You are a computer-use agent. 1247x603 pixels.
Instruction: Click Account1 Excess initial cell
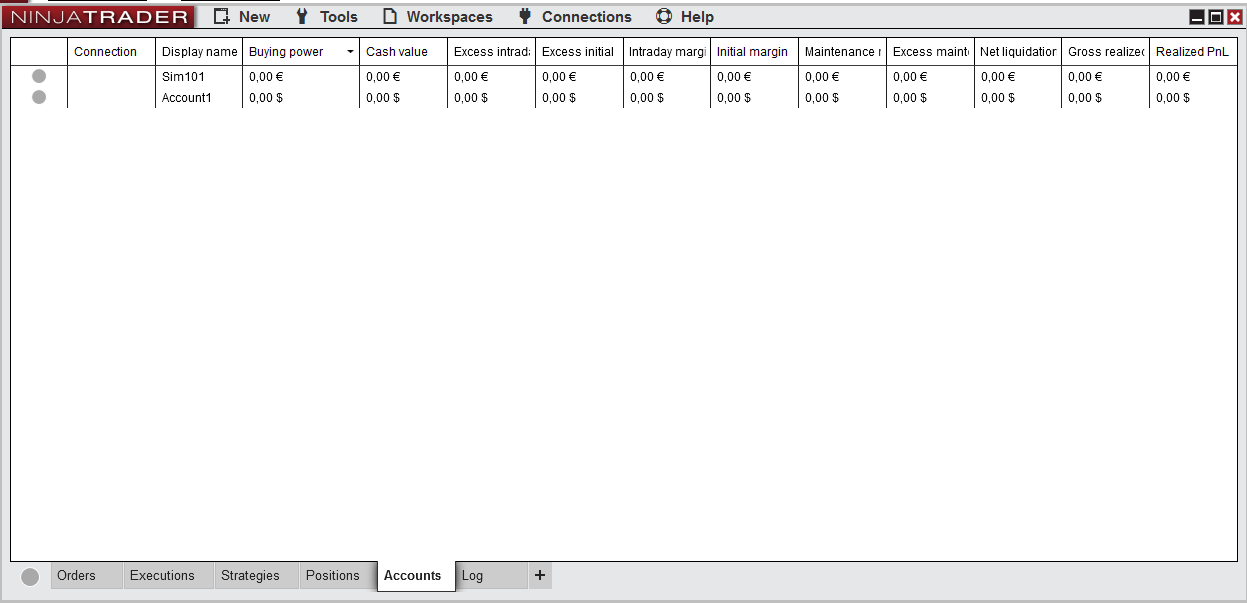pos(579,98)
